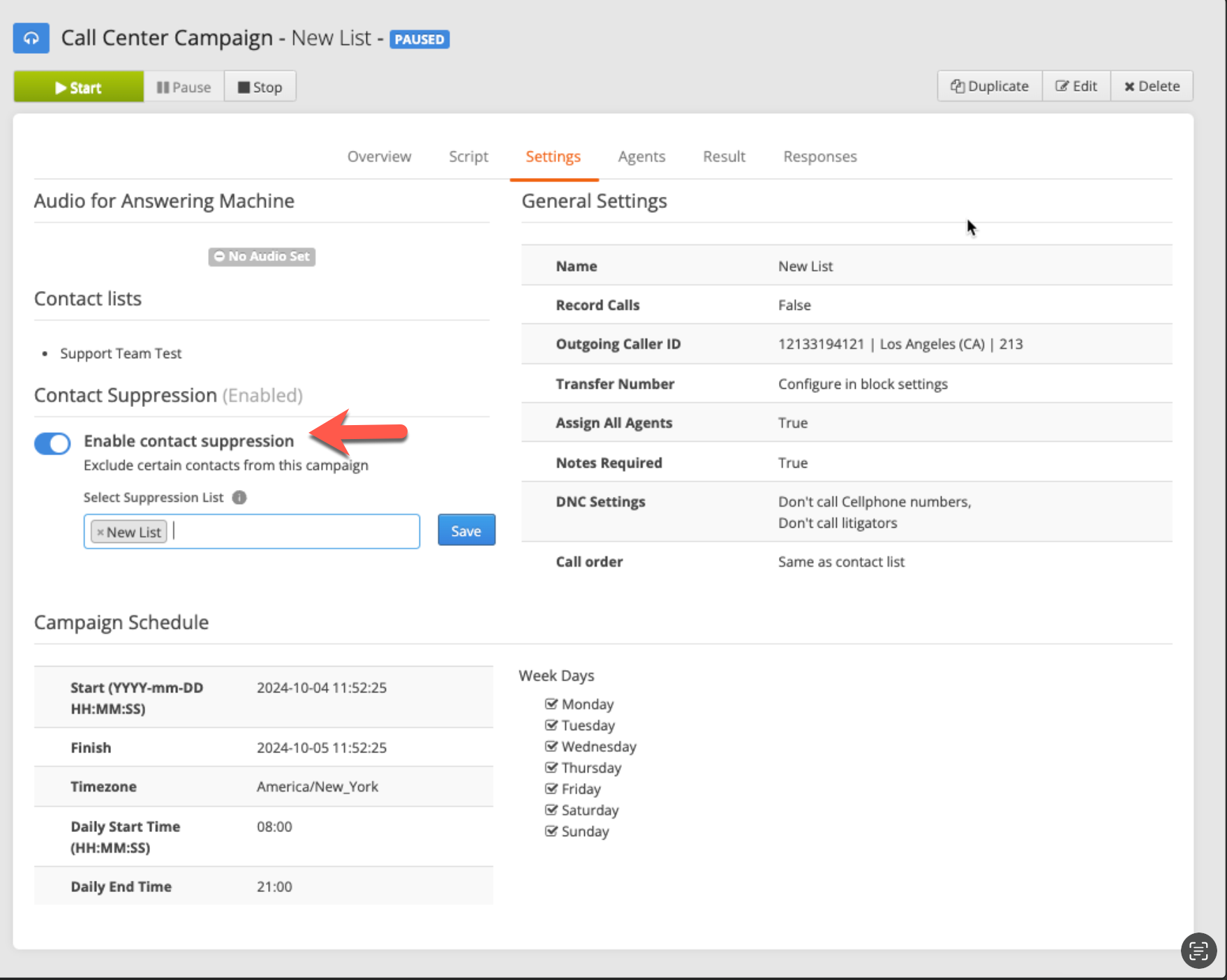Uncheck the Monday weekday checkbox

pyautogui.click(x=551, y=704)
